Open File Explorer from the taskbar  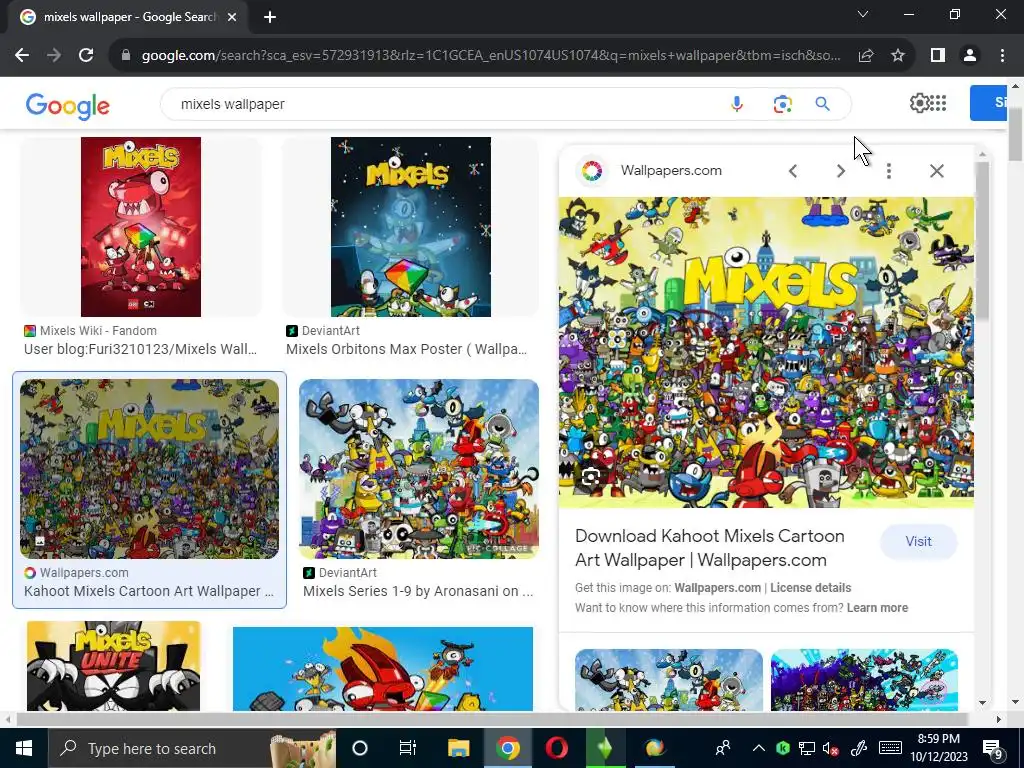pos(458,748)
